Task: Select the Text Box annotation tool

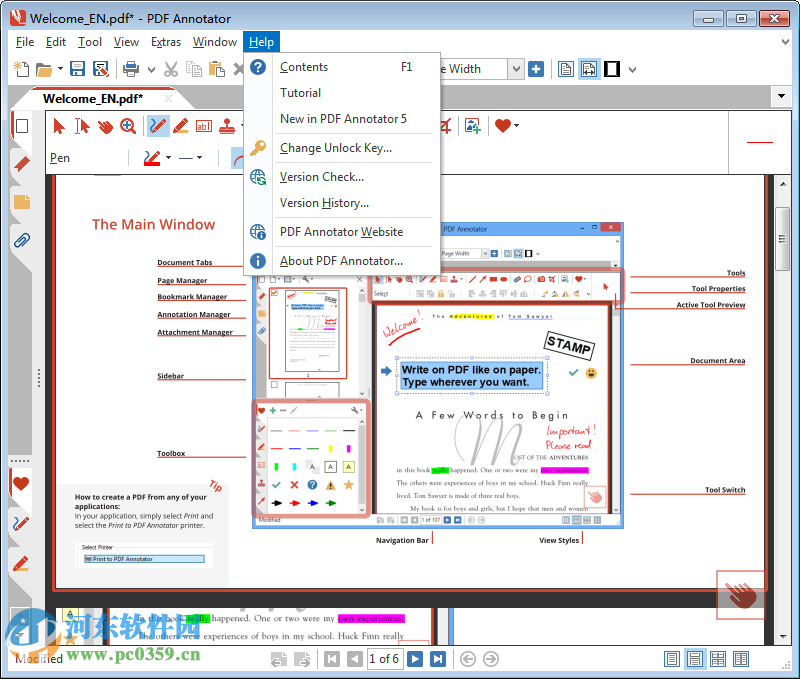Action: pos(203,125)
